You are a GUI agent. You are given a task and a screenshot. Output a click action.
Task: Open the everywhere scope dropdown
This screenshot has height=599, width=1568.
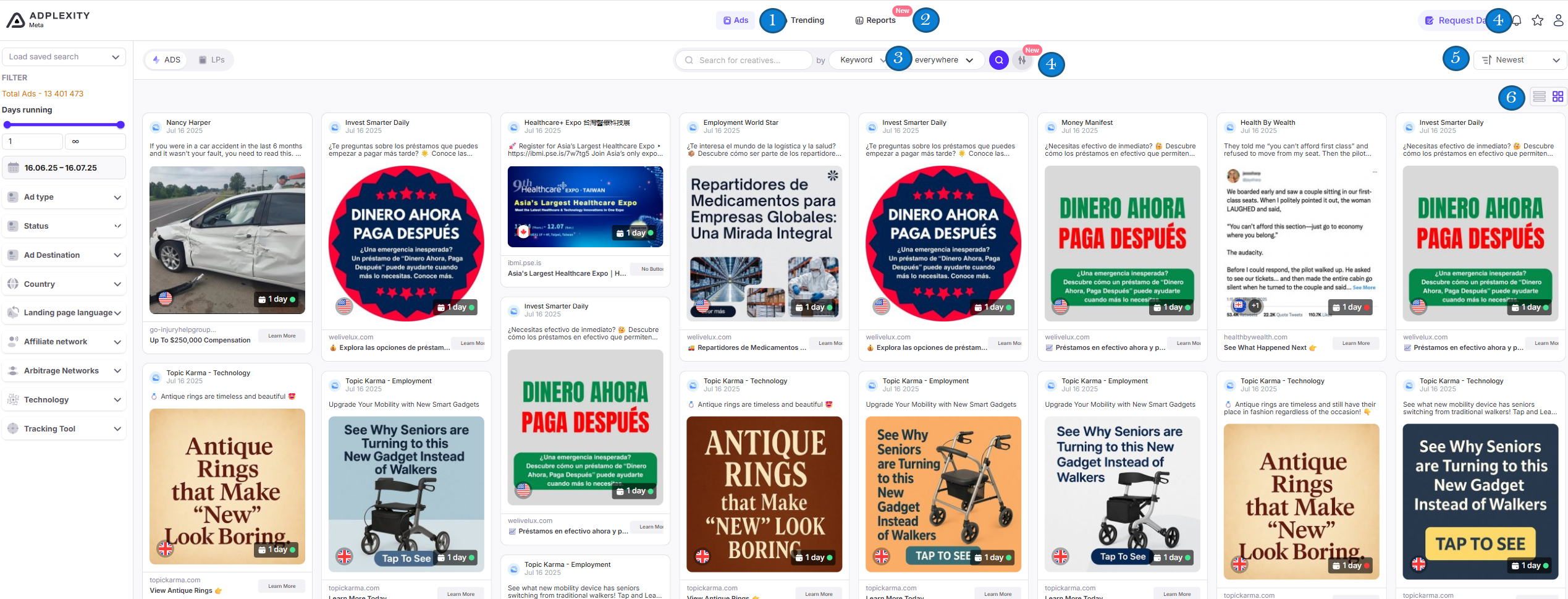tap(944, 60)
